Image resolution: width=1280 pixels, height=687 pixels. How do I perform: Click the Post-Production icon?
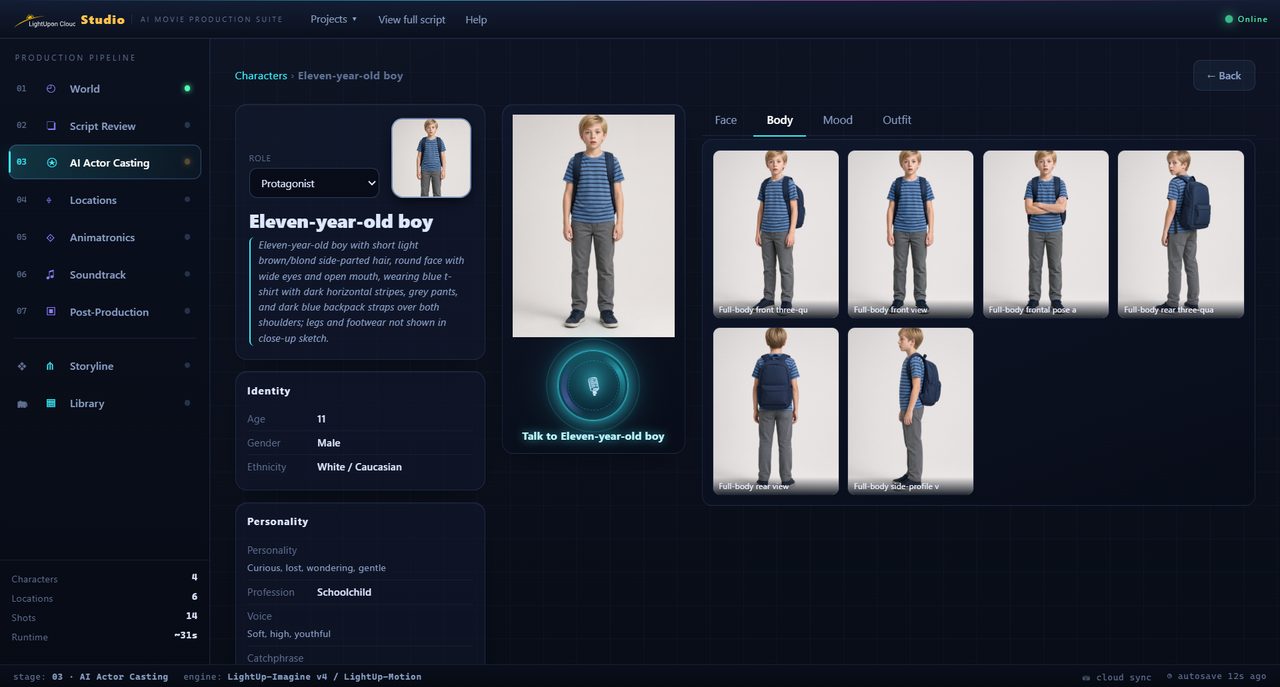click(51, 312)
